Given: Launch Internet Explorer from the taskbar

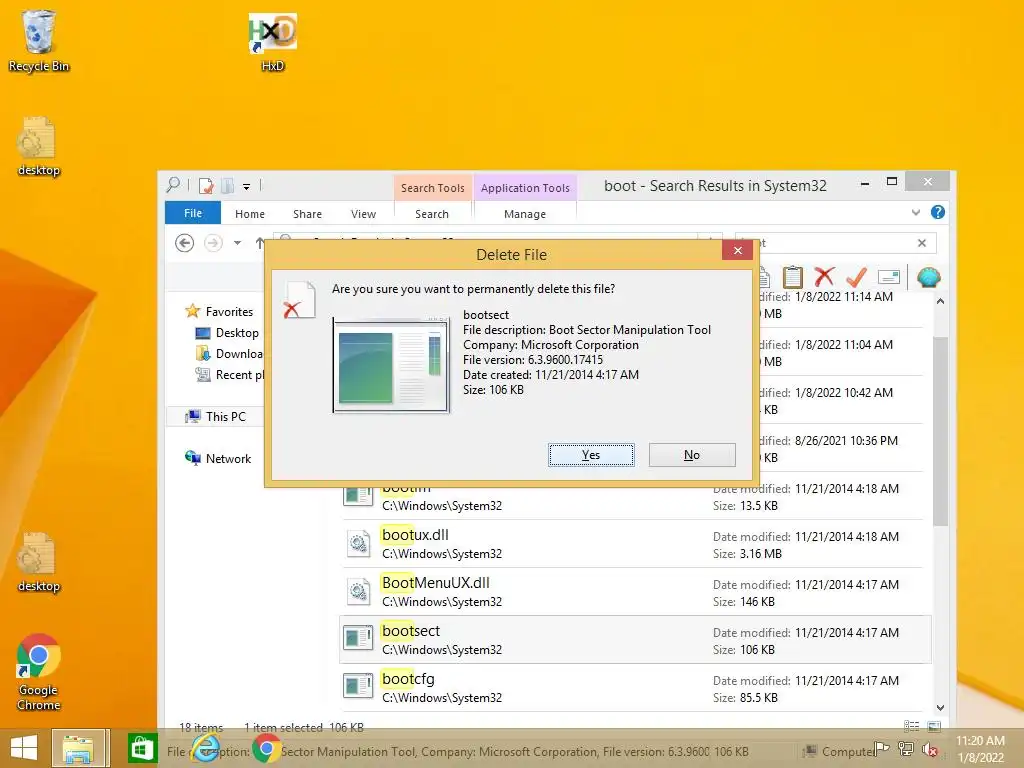Looking at the screenshot, I should point(206,748).
